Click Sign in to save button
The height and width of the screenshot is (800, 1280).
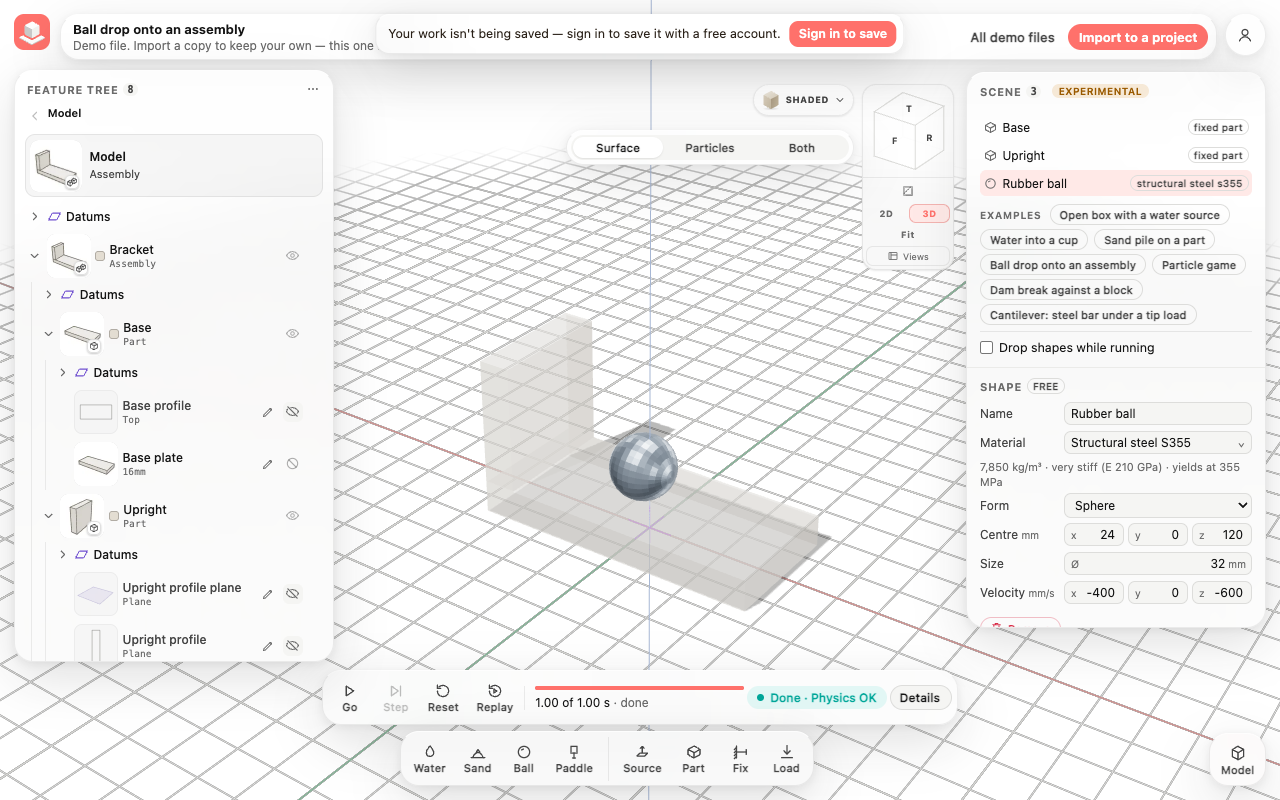coord(843,34)
